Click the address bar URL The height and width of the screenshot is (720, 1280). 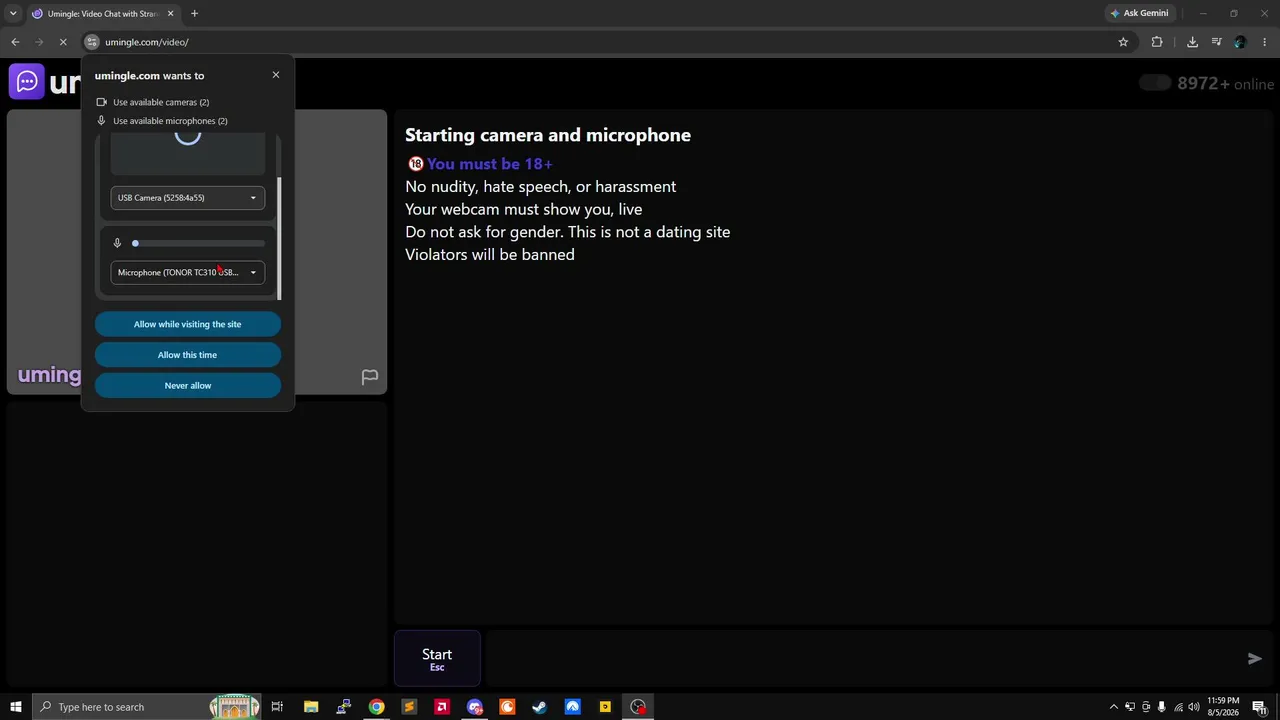coord(147,42)
